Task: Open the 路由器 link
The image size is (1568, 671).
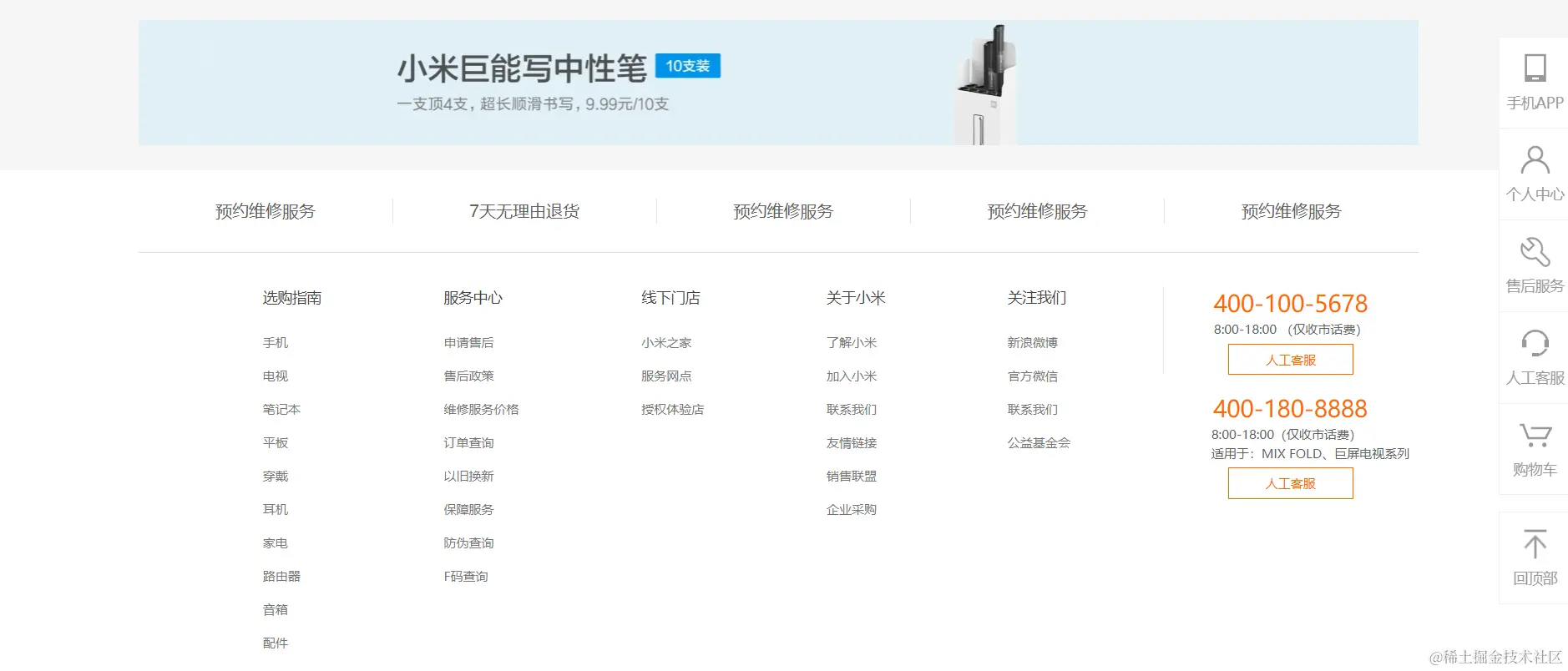Action: pyautogui.click(x=281, y=577)
